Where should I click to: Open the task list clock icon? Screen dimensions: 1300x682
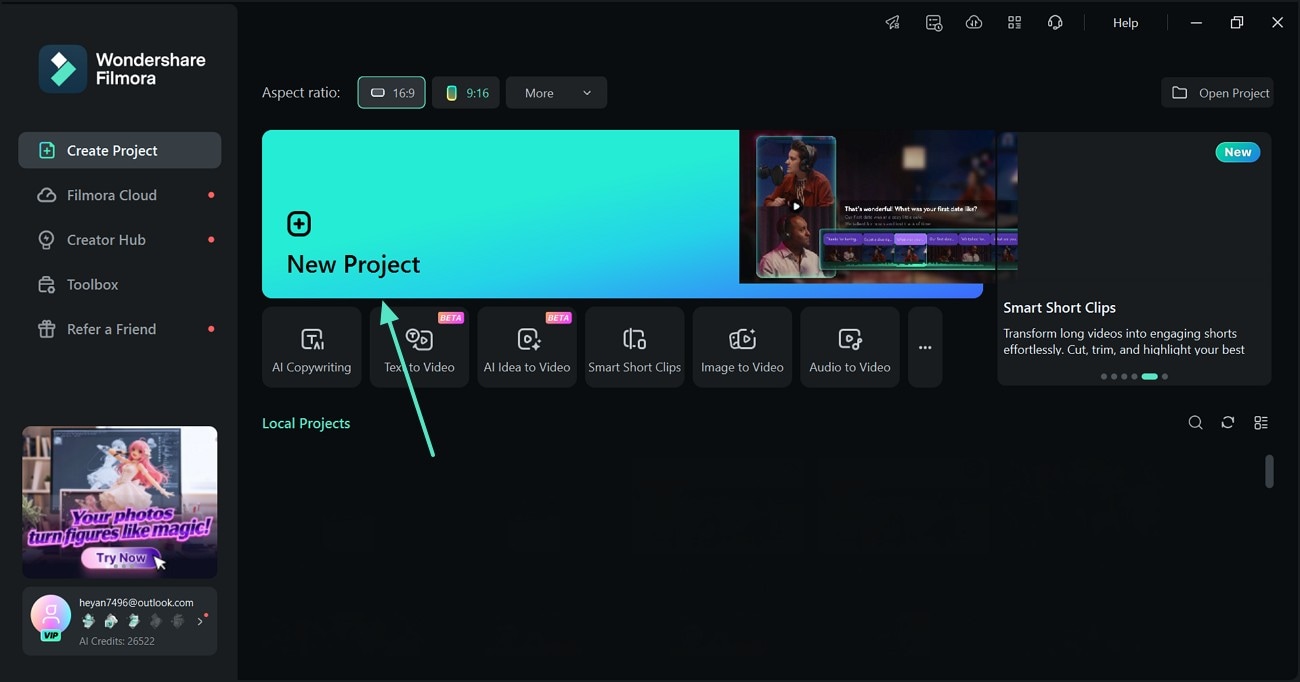[934, 22]
